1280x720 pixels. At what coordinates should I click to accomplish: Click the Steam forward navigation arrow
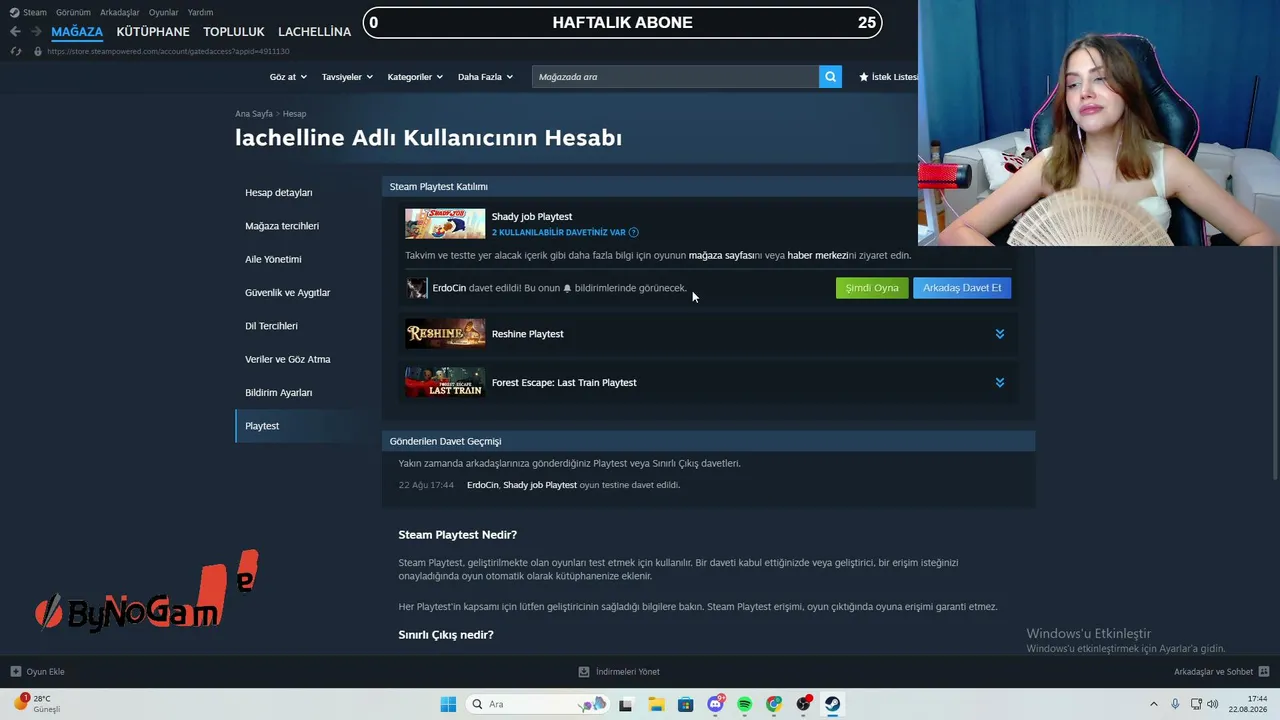click(x=36, y=32)
